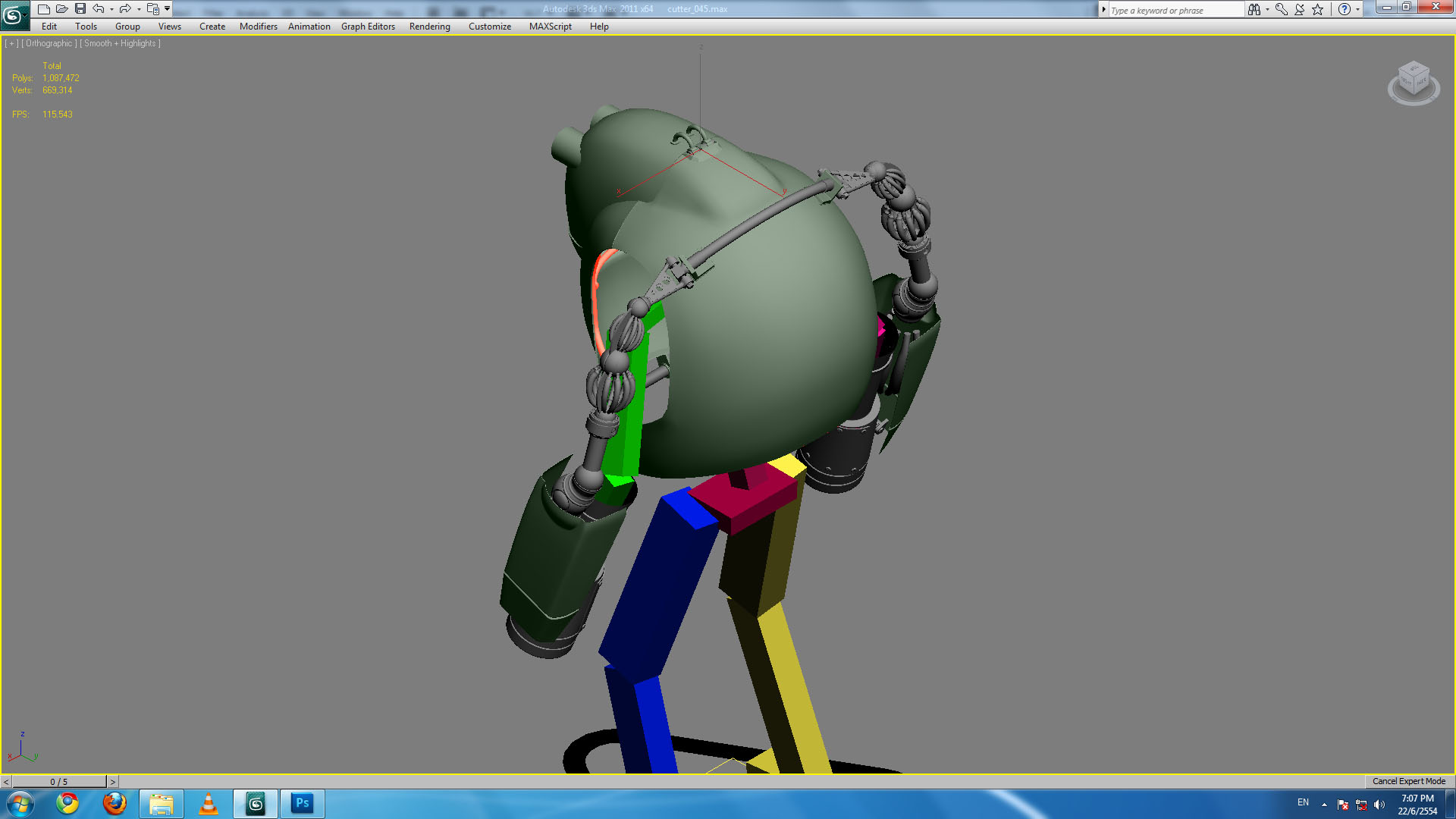Open the Modifiers menu
The image size is (1456, 819).
(x=259, y=27)
